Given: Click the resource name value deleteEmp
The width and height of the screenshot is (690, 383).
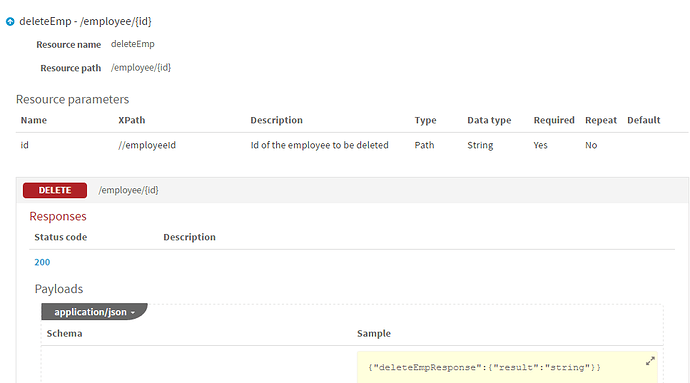Looking at the screenshot, I should pyautogui.click(x=132, y=44).
